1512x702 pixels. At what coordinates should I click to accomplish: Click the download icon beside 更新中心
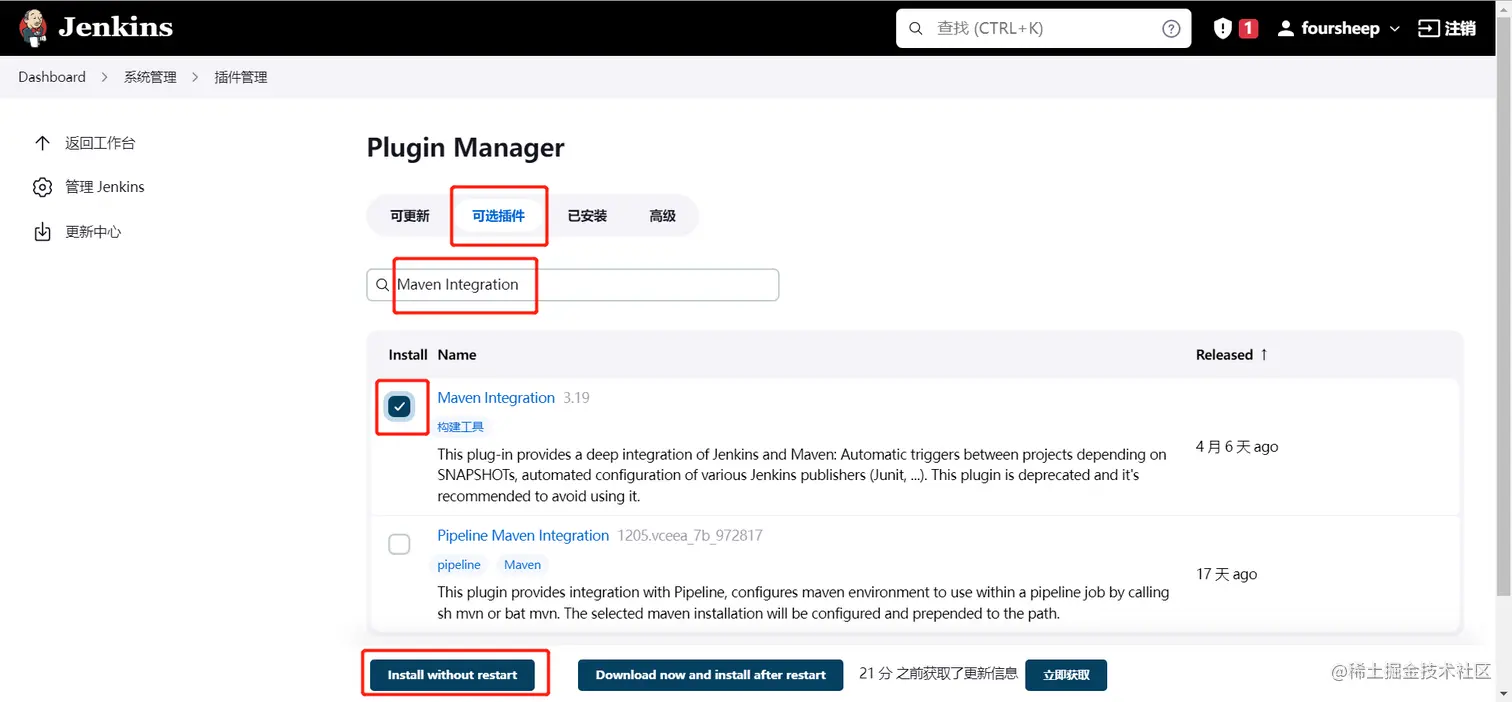[42, 232]
